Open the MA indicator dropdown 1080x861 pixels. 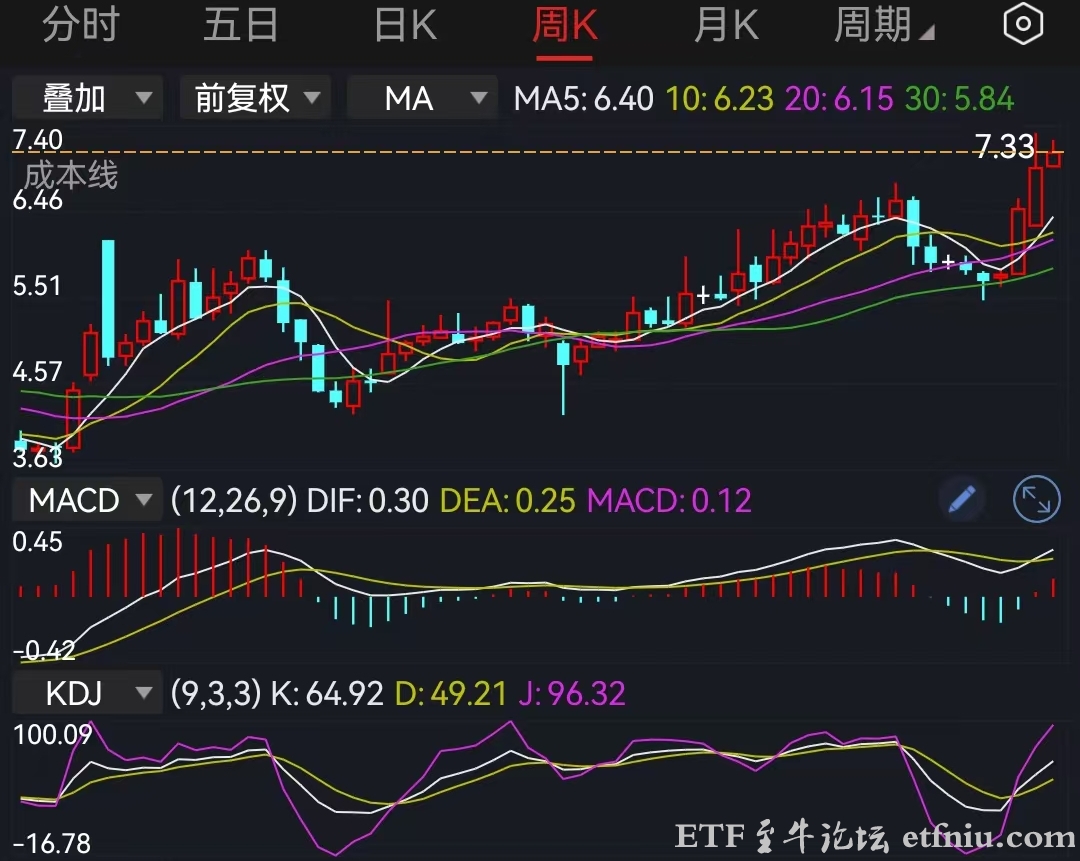[421, 97]
